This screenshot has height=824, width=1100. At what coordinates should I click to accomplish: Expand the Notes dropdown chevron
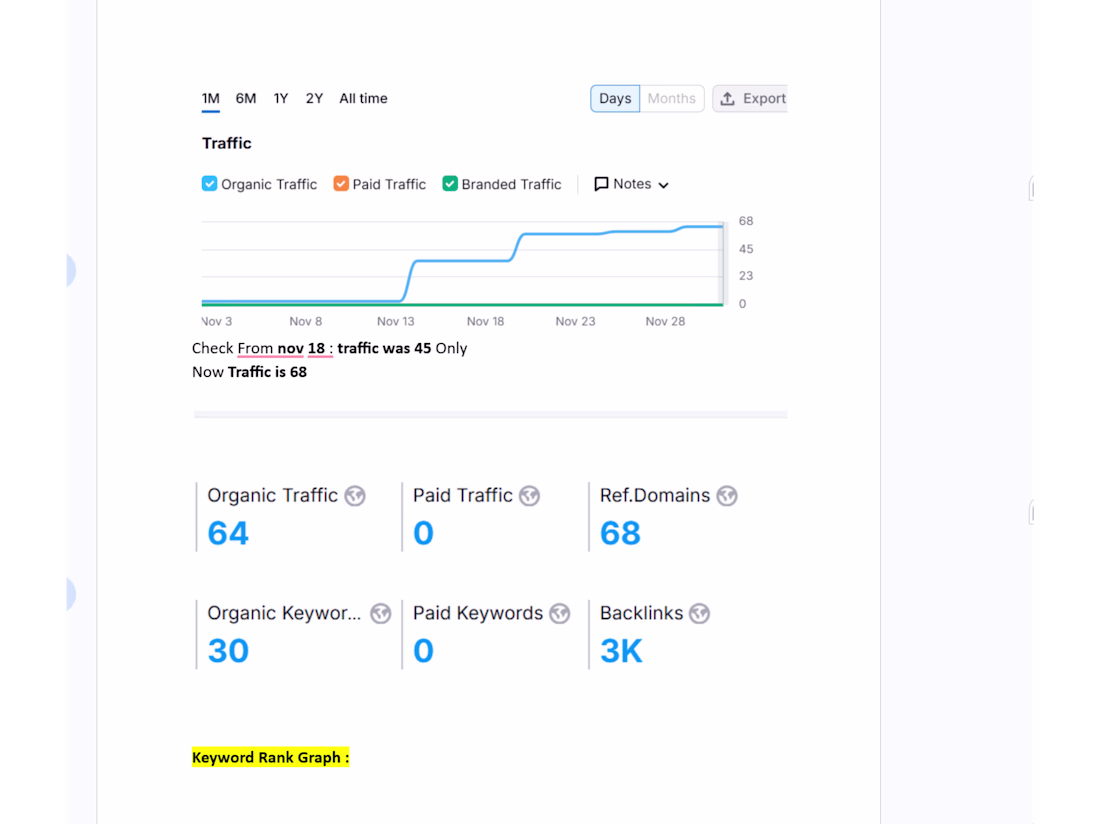(663, 185)
